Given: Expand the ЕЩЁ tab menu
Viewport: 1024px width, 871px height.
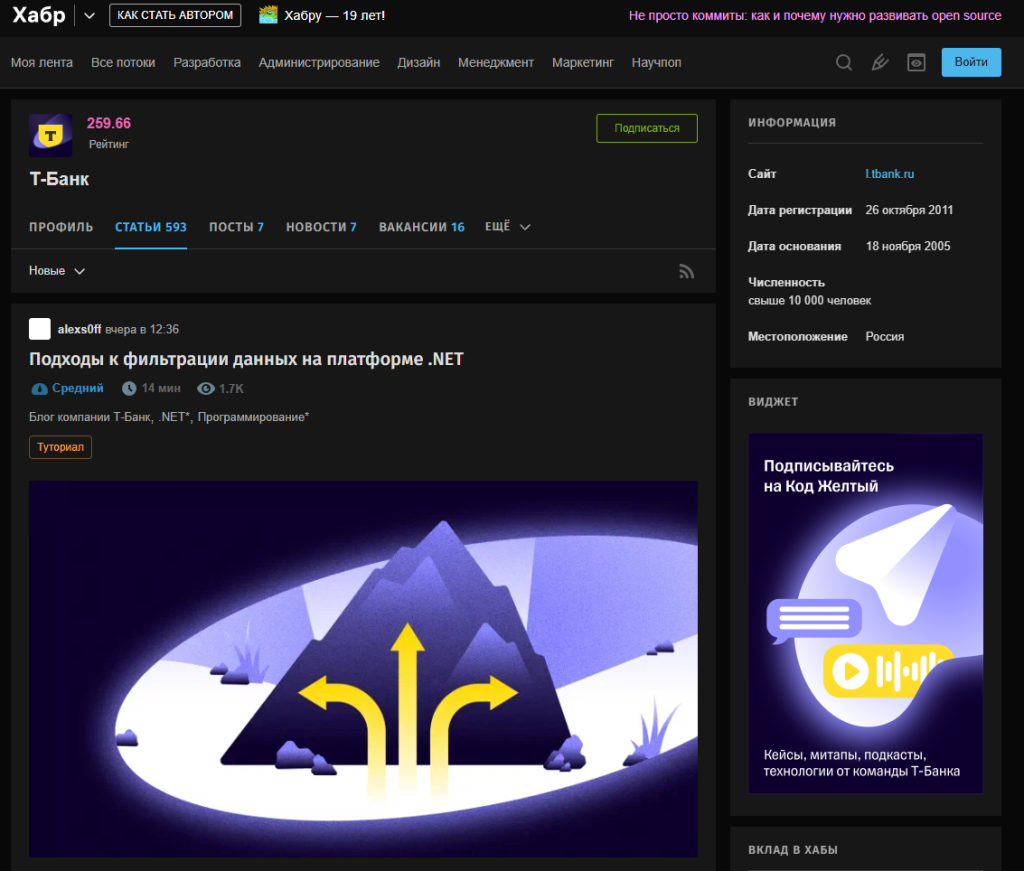Looking at the screenshot, I should [x=507, y=227].
